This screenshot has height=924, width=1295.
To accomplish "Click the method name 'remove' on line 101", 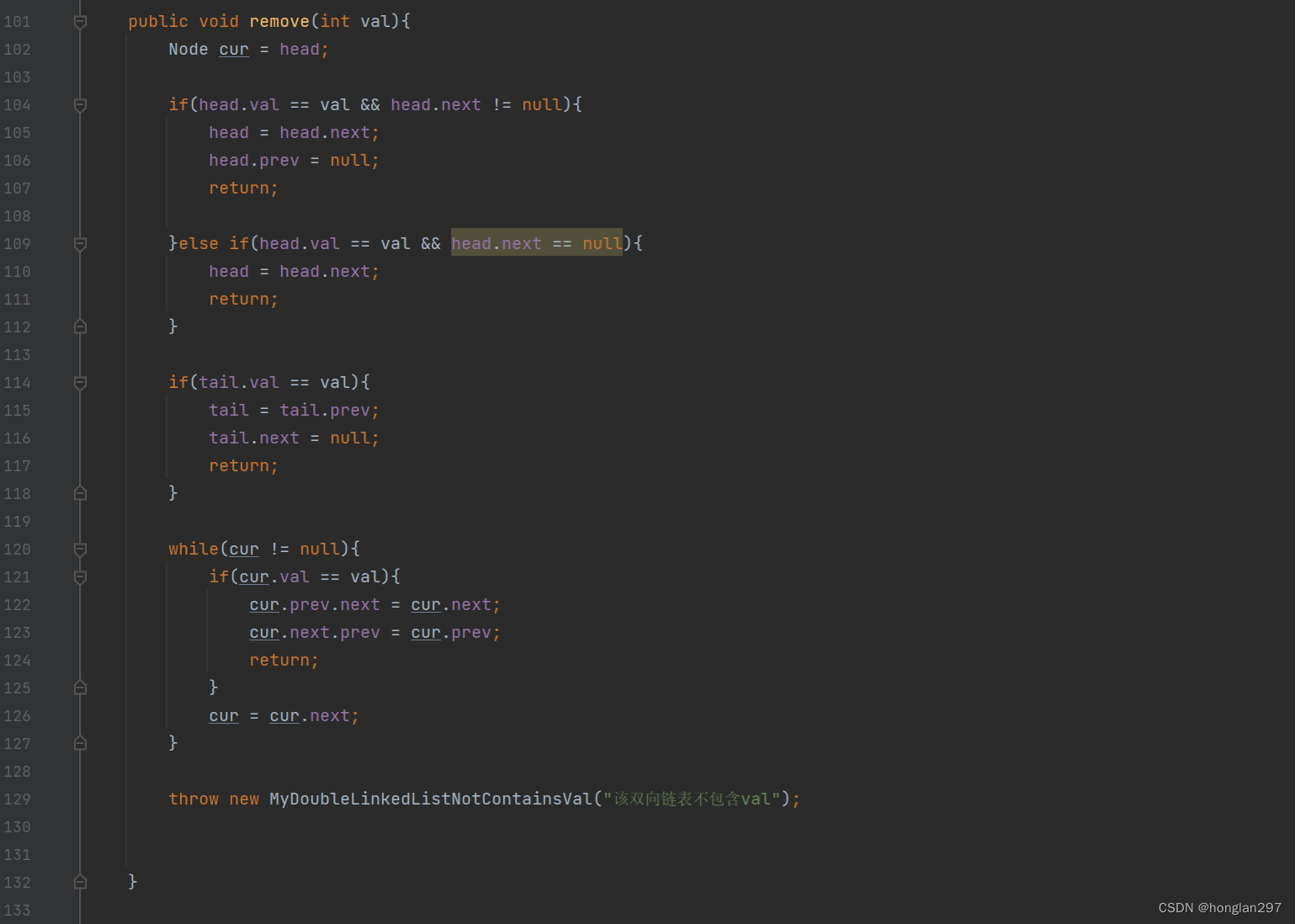I will 279,21.
